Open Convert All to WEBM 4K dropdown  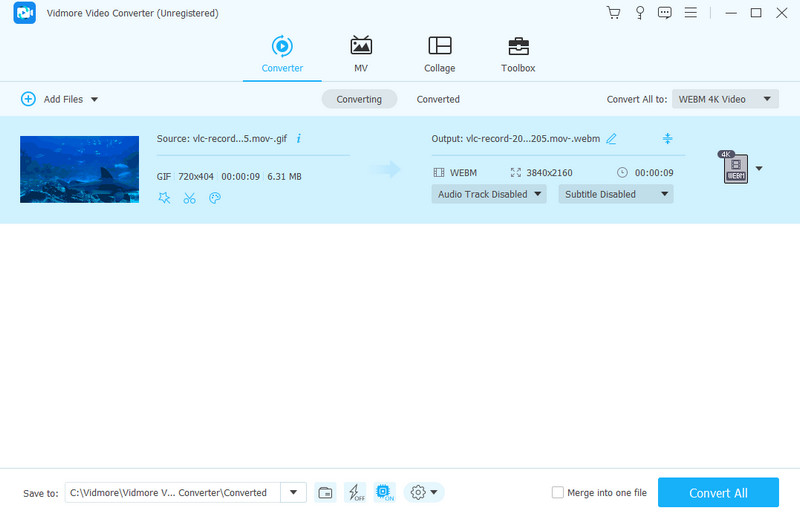pos(725,99)
